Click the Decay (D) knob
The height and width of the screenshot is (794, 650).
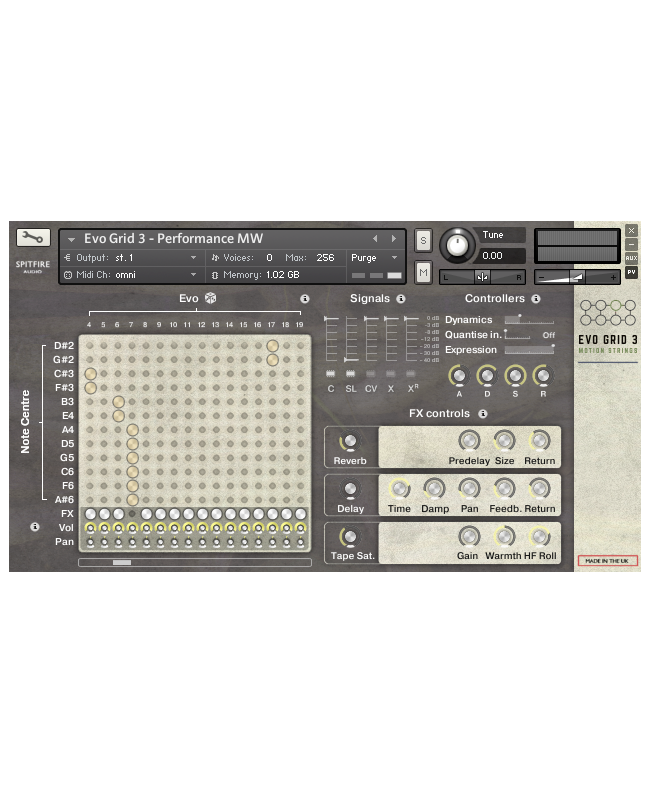(x=487, y=376)
